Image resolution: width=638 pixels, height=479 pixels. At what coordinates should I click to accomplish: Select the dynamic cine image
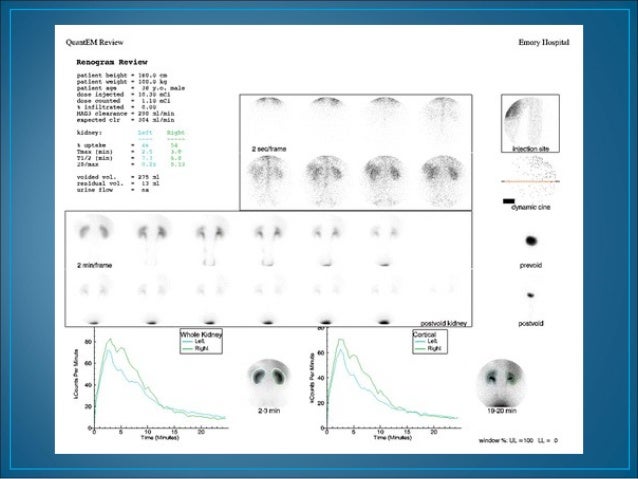click(531, 183)
